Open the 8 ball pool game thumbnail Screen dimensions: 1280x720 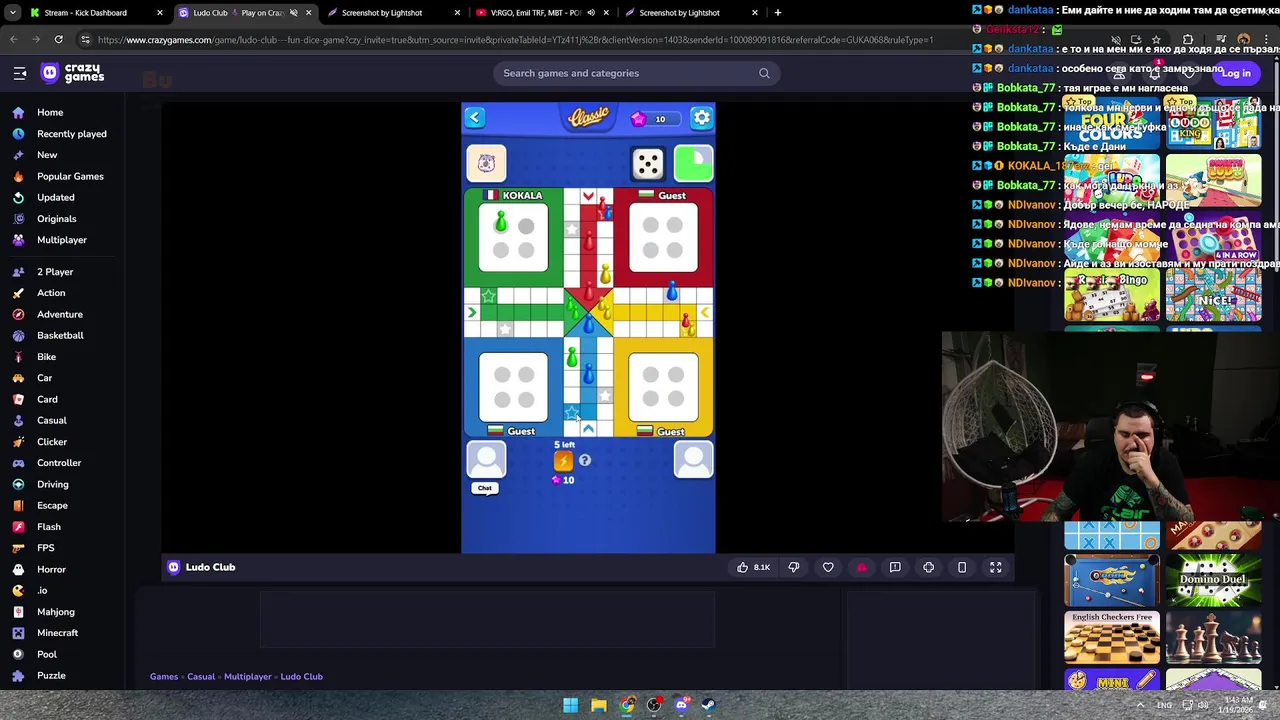(x=1112, y=580)
